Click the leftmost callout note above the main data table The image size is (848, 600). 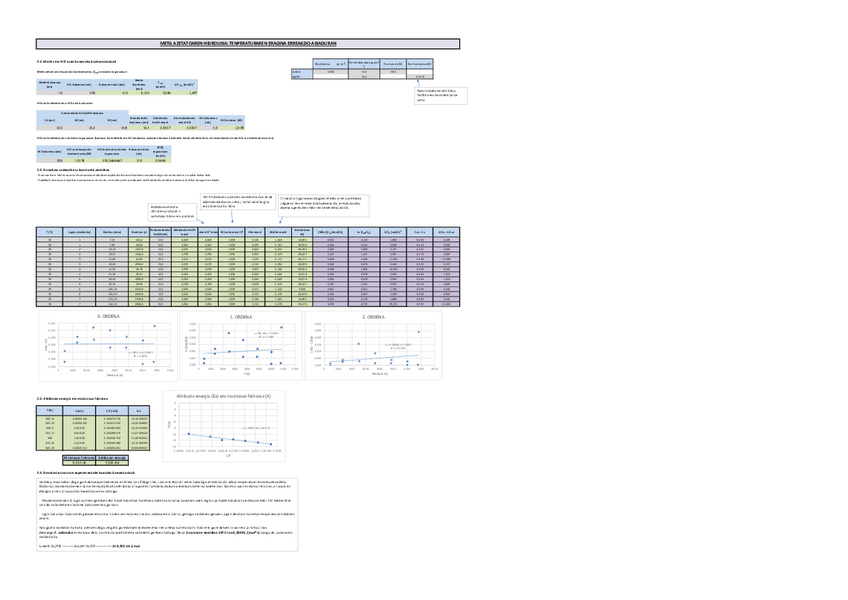(173, 211)
